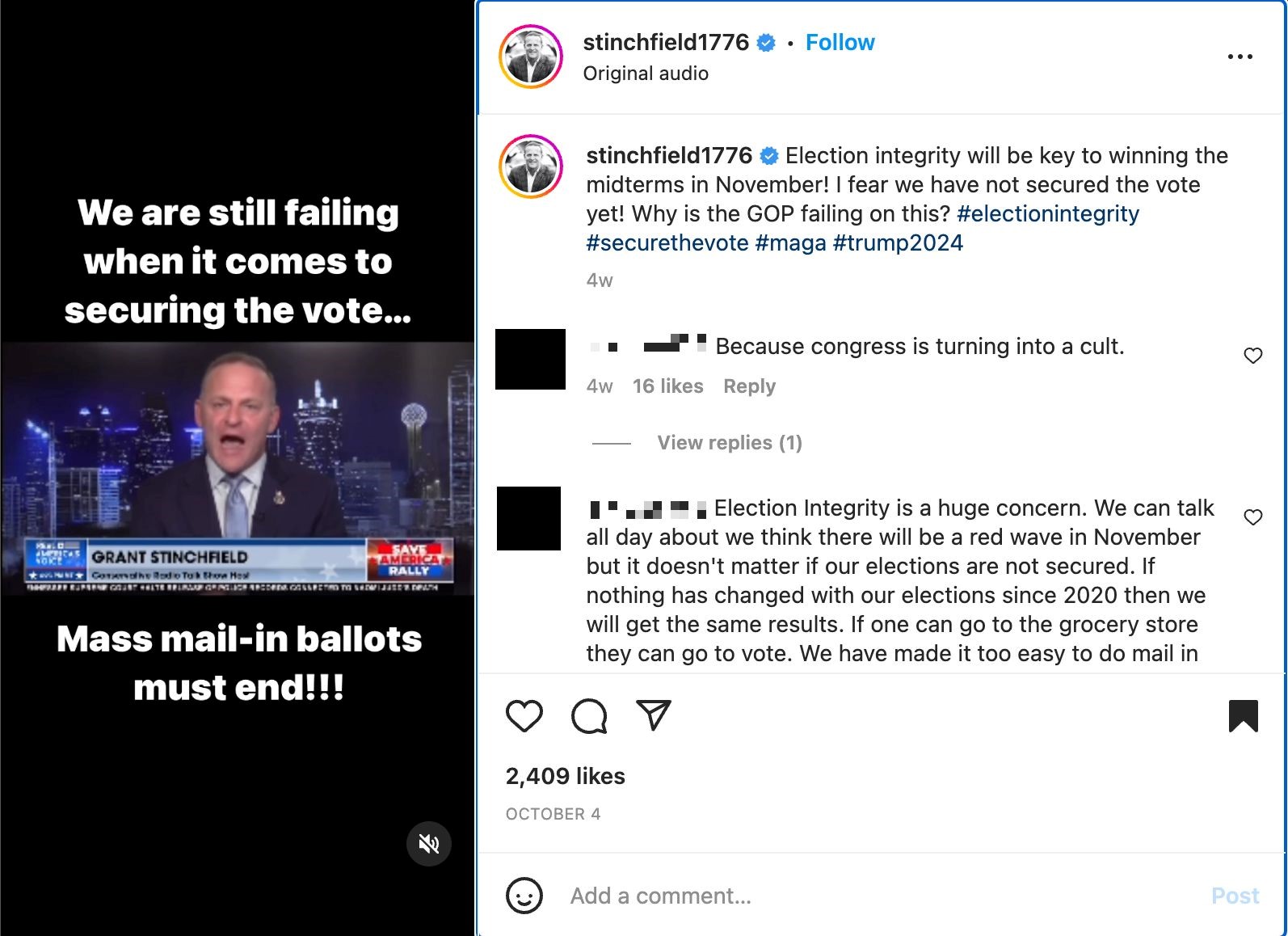Unmute the video audio
Viewport: 1288px width, 936px height.
point(429,844)
